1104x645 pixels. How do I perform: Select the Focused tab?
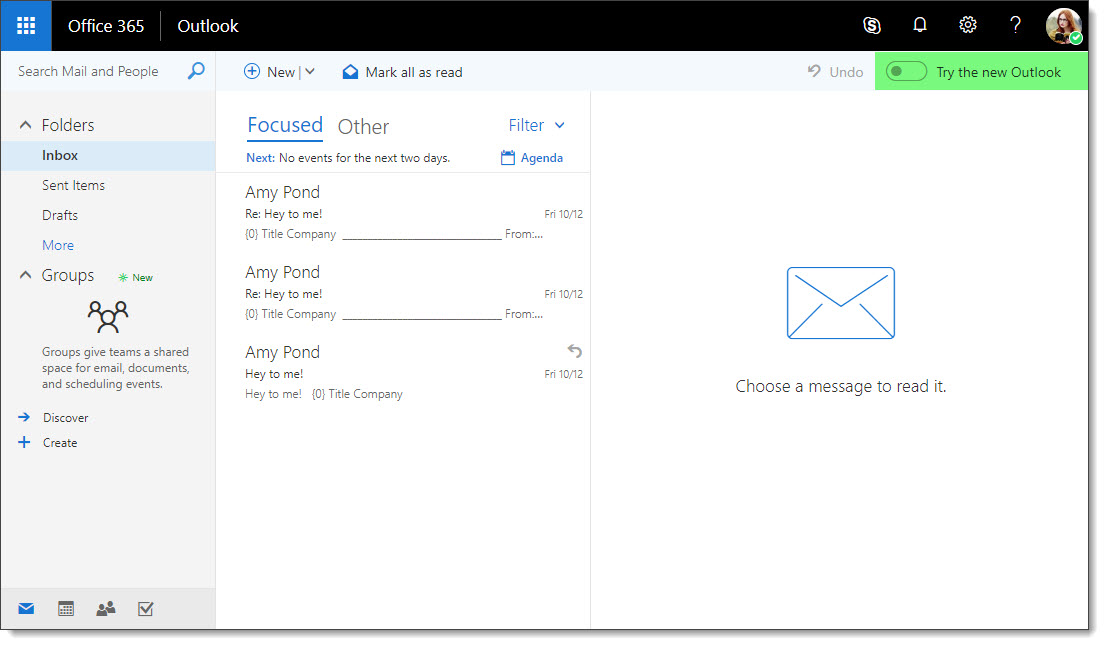pyautogui.click(x=285, y=125)
